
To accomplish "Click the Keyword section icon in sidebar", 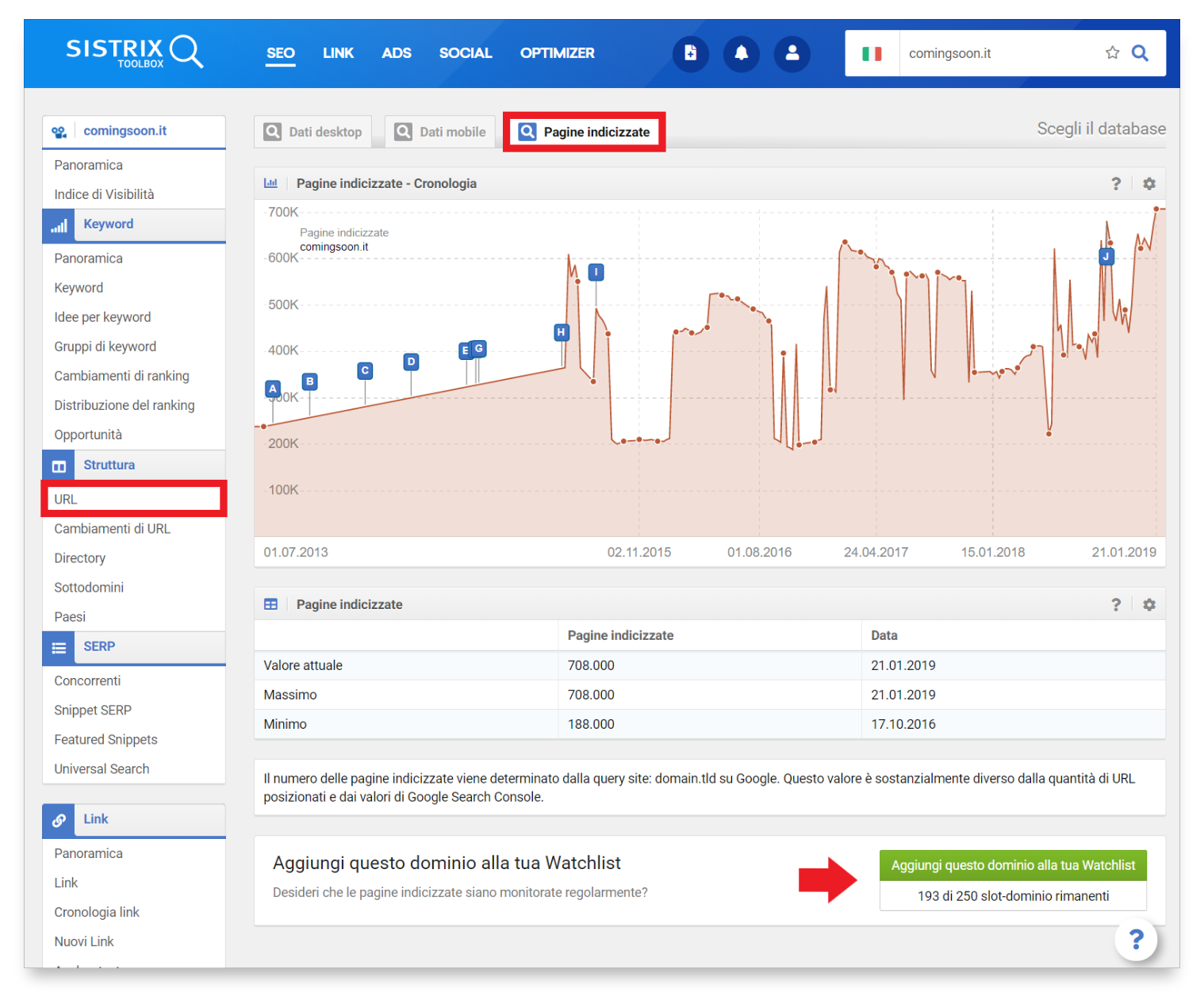I will click(x=59, y=225).
